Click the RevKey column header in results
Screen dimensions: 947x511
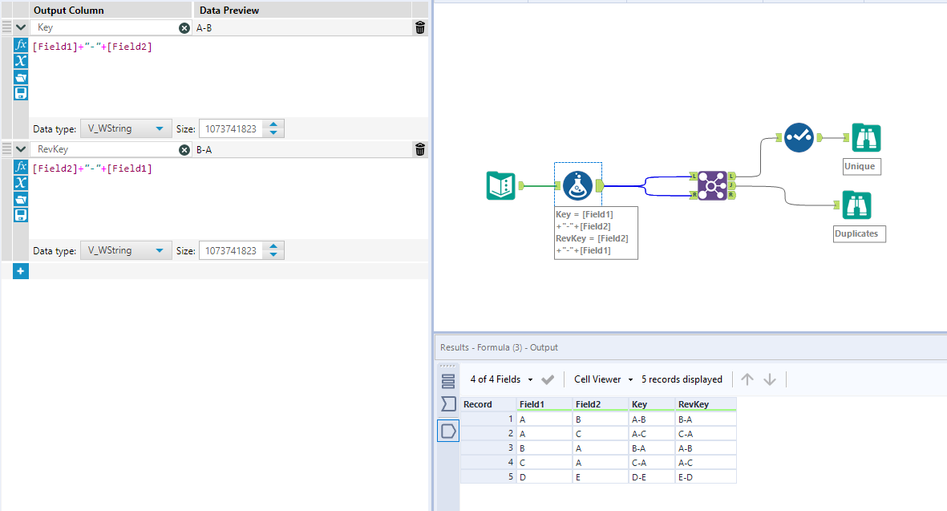[x=705, y=404]
